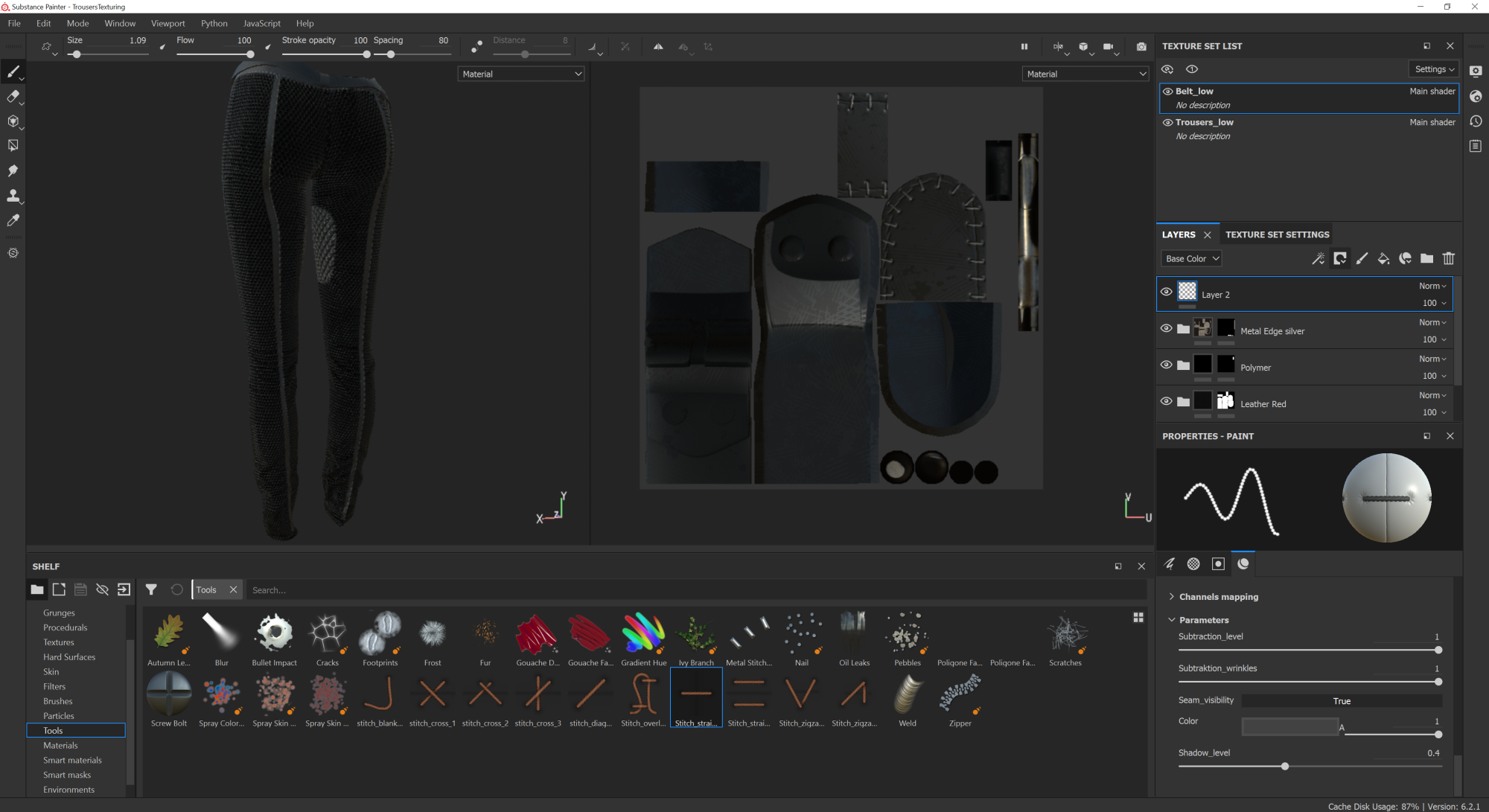Toggle Seam_visibility True button
Viewport: 1489px width, 812px height.
tap(1342, 701)
